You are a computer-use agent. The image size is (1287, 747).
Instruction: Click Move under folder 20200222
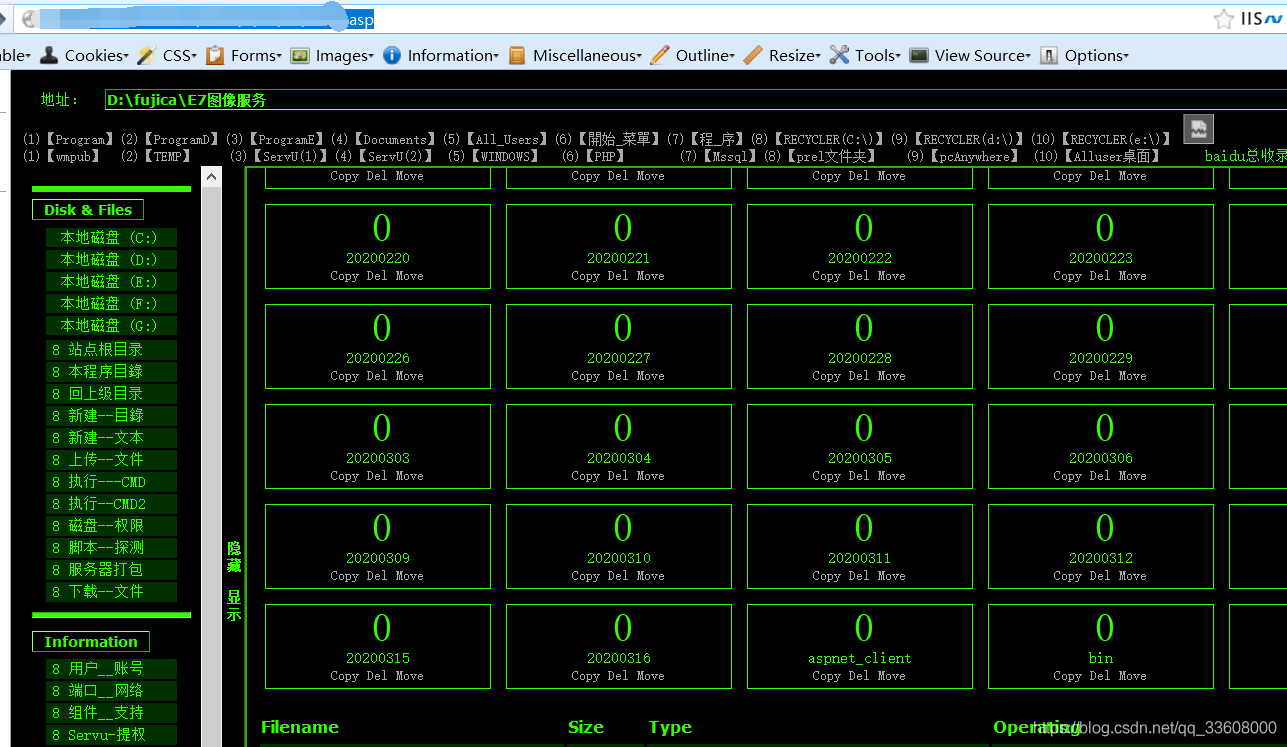891,276
